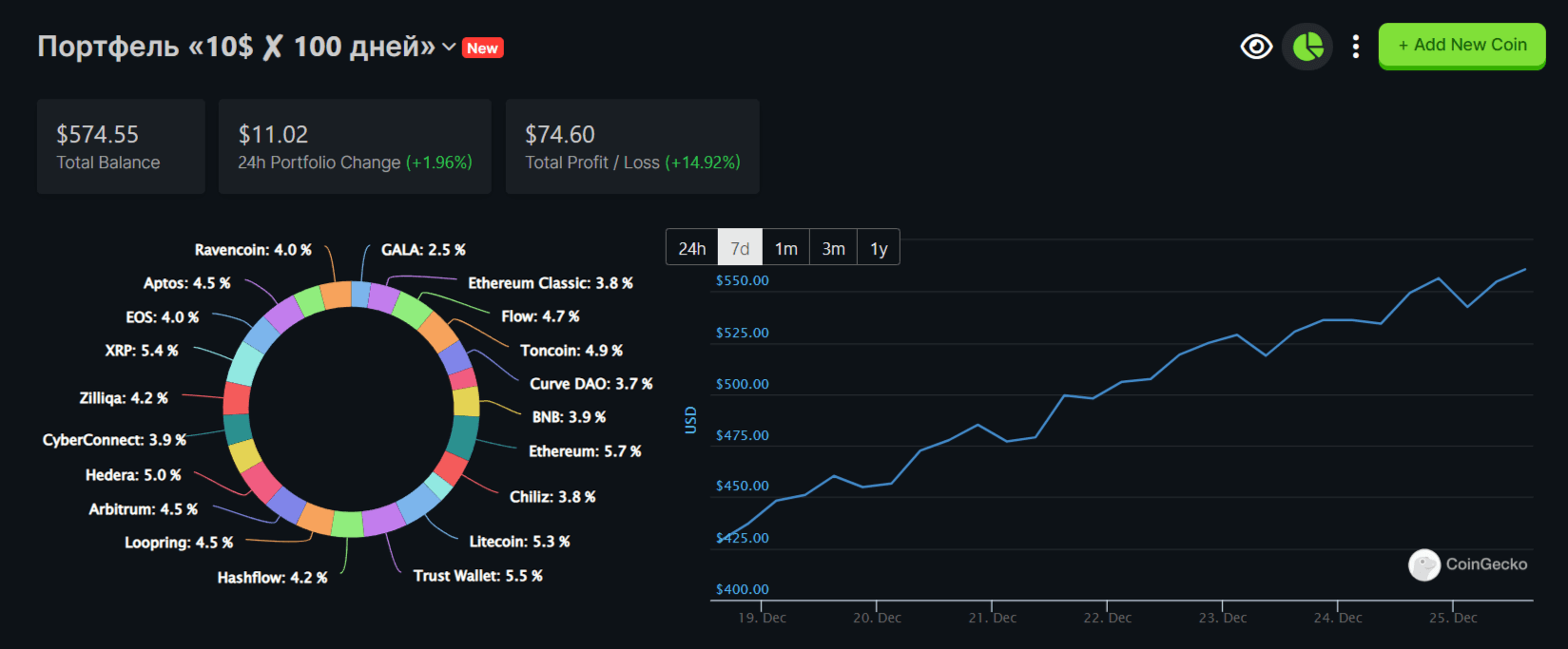Click the Trust Wallet: 5.5 % label

pyautogui.click(x=477, y=576)
